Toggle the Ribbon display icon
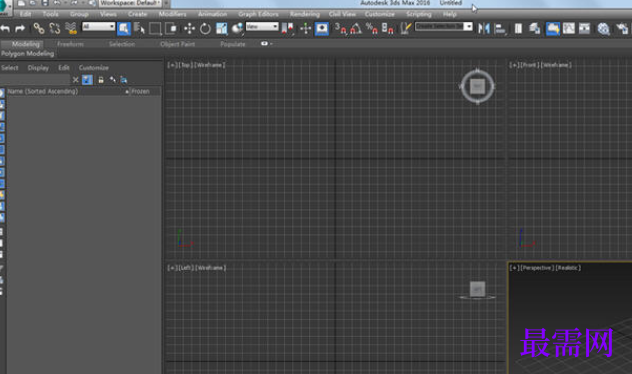This screenshot has height=374, width=632. (553, 29)
